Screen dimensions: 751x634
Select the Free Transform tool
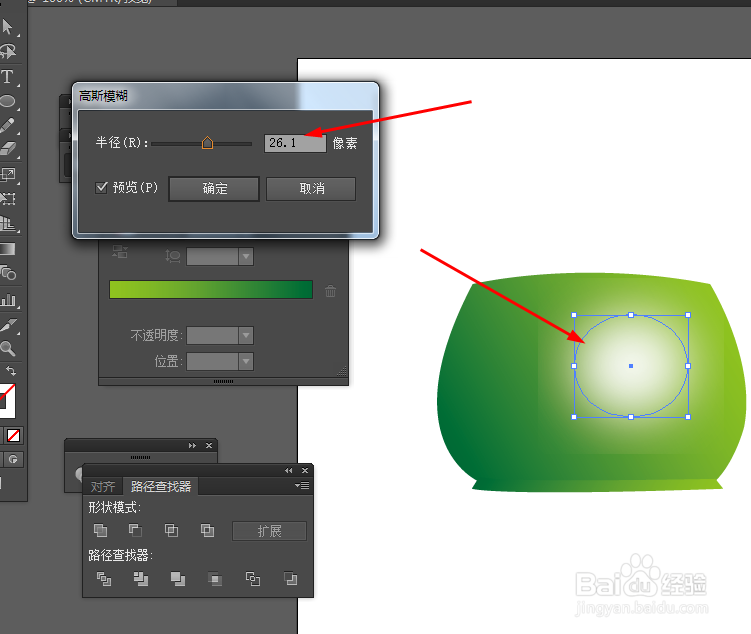click(8, 198)
